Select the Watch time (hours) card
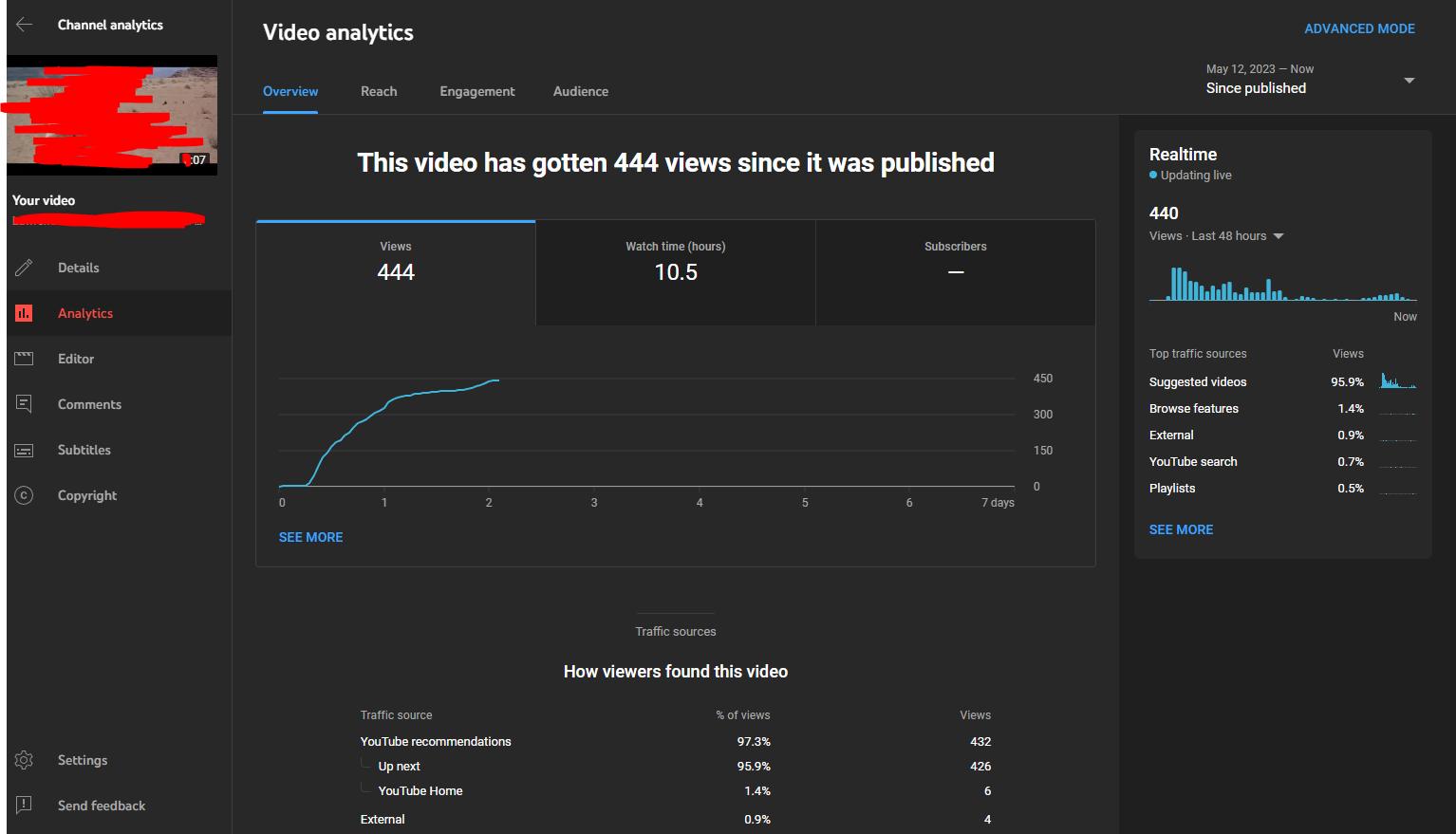Viewport: 1456px width, 834px height. pyautogui.click(x=676, y=273)
